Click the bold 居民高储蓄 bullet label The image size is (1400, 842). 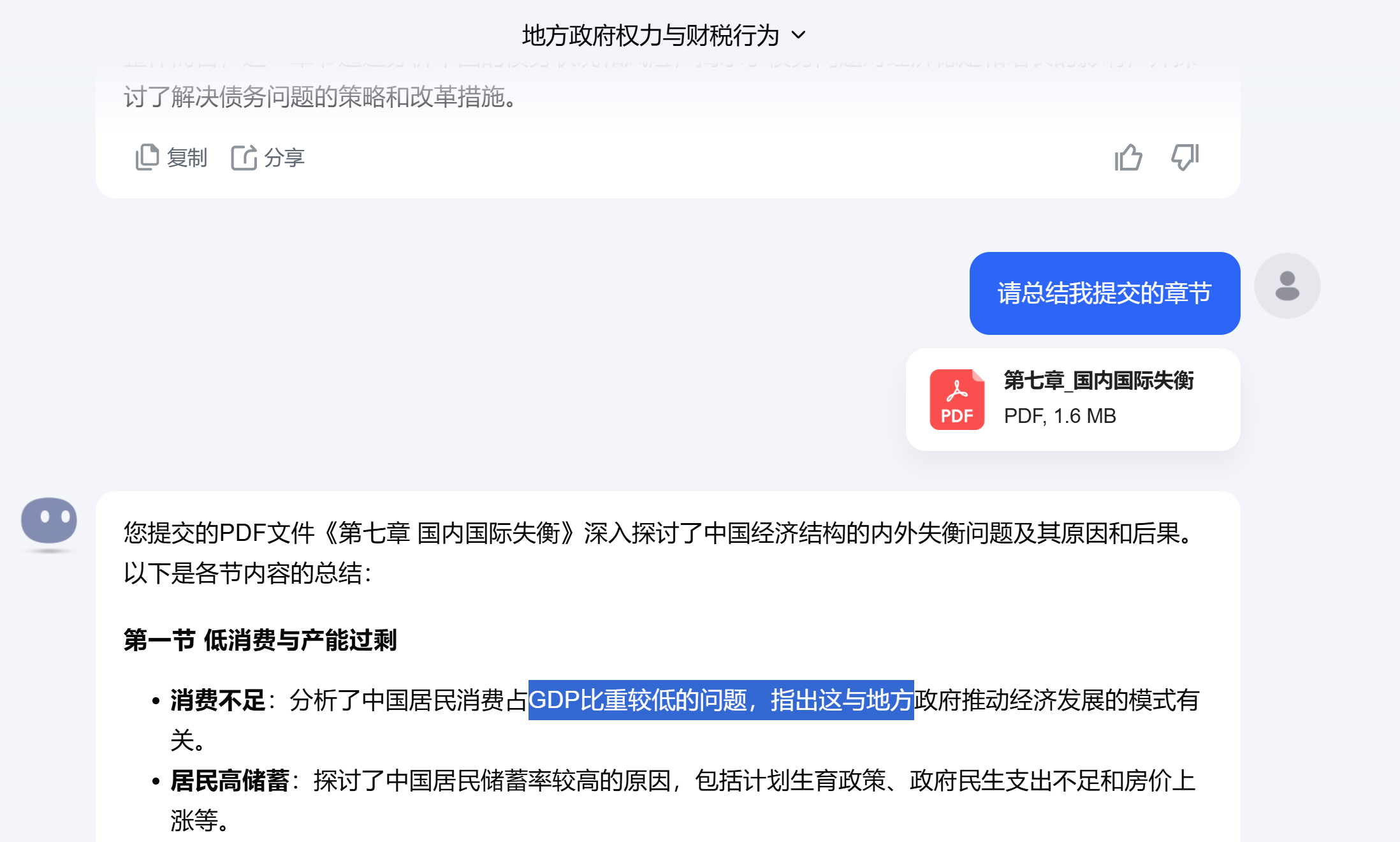[x=230, y=781]
